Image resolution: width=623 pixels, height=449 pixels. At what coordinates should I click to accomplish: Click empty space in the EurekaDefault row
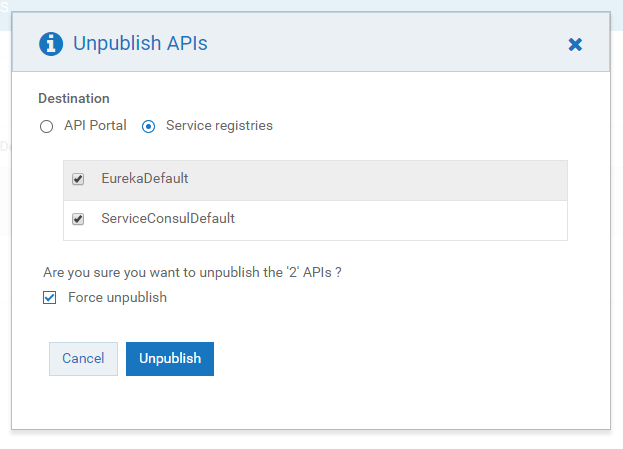(x=400, y=180)
